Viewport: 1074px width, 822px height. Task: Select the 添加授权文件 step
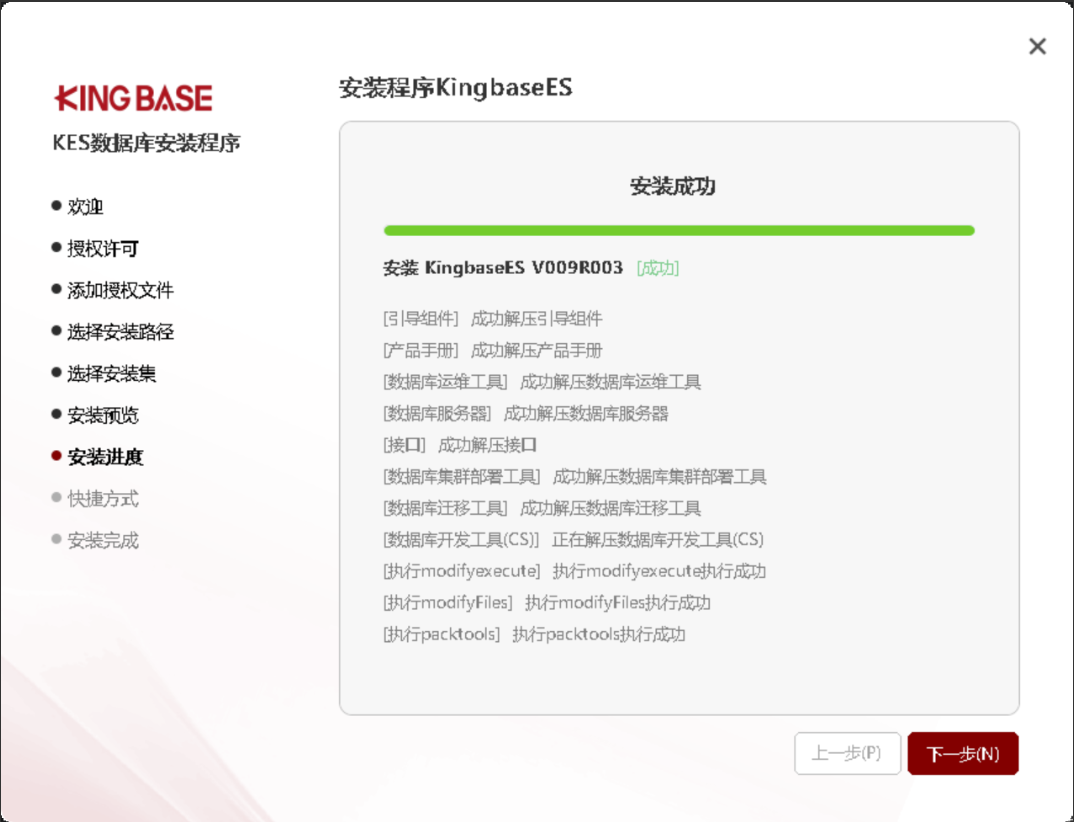[113, 290]
